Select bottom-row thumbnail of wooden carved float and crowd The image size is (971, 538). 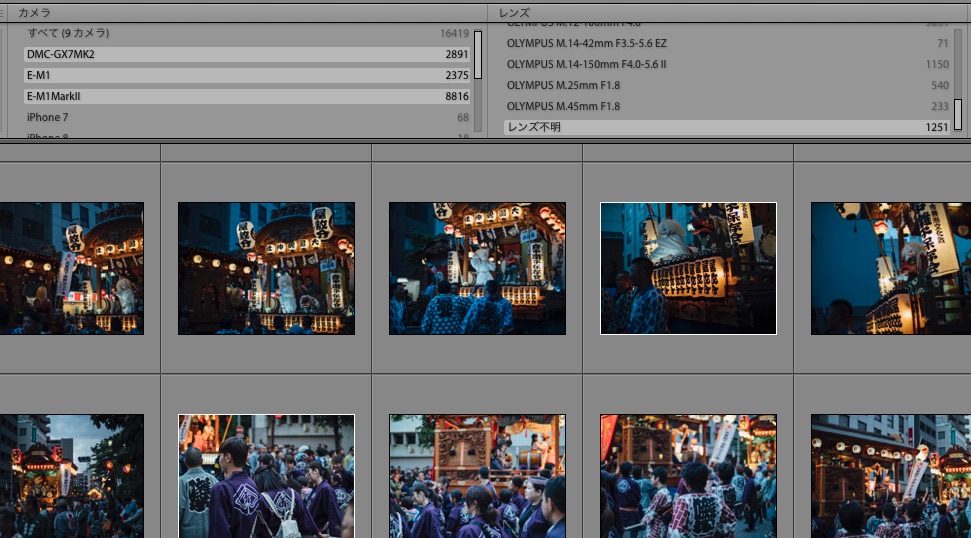[477, 476]
